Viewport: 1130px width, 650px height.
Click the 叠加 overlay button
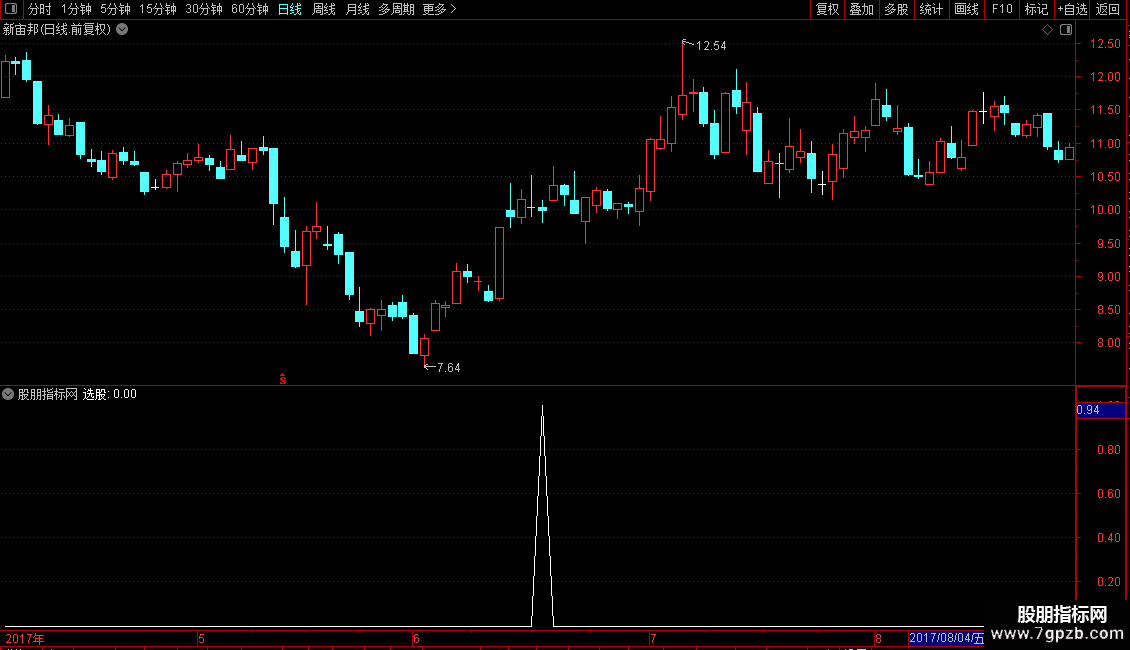(x=861, y=9)
